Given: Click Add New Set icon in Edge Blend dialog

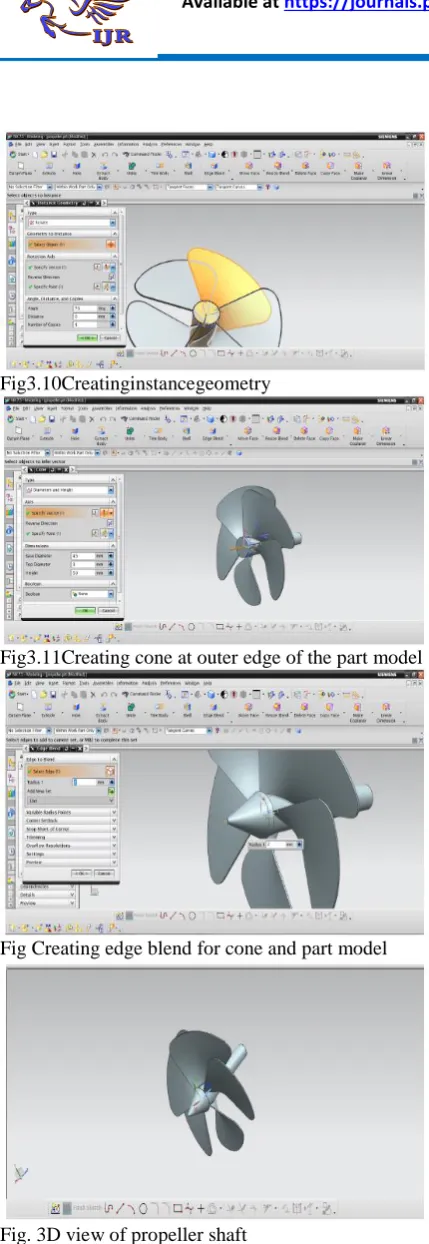Looking at the screenshot, I should pos(111,790).
